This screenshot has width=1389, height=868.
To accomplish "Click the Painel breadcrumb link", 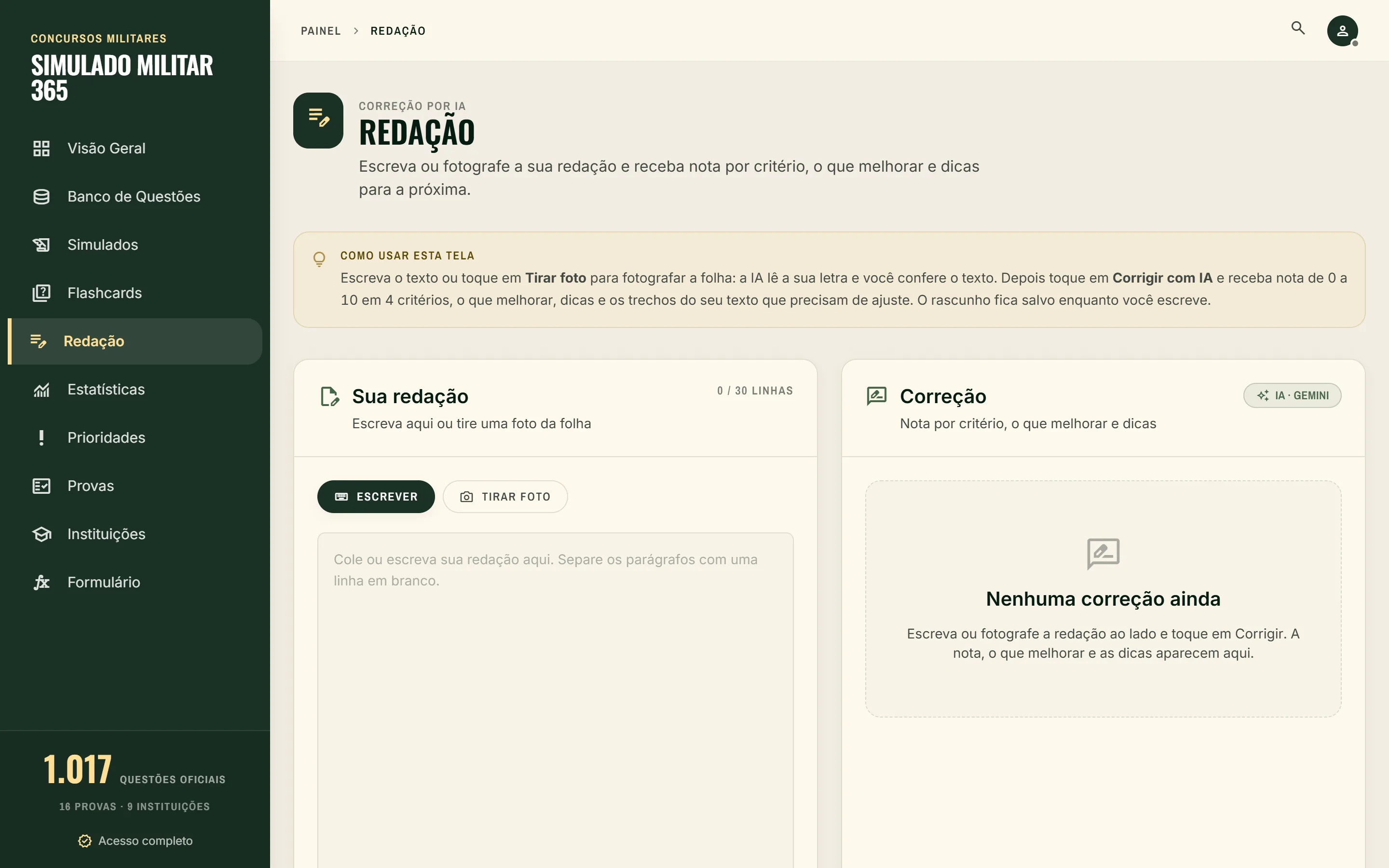I will tap(321, 31).
